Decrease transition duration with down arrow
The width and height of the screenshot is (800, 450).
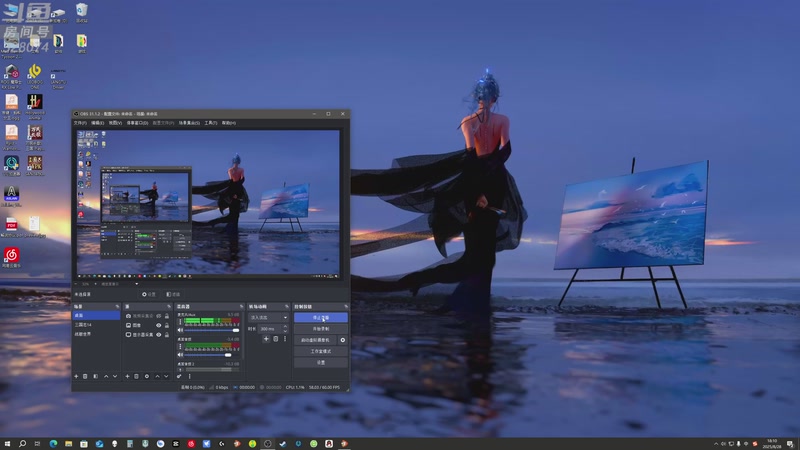(285, 331)
